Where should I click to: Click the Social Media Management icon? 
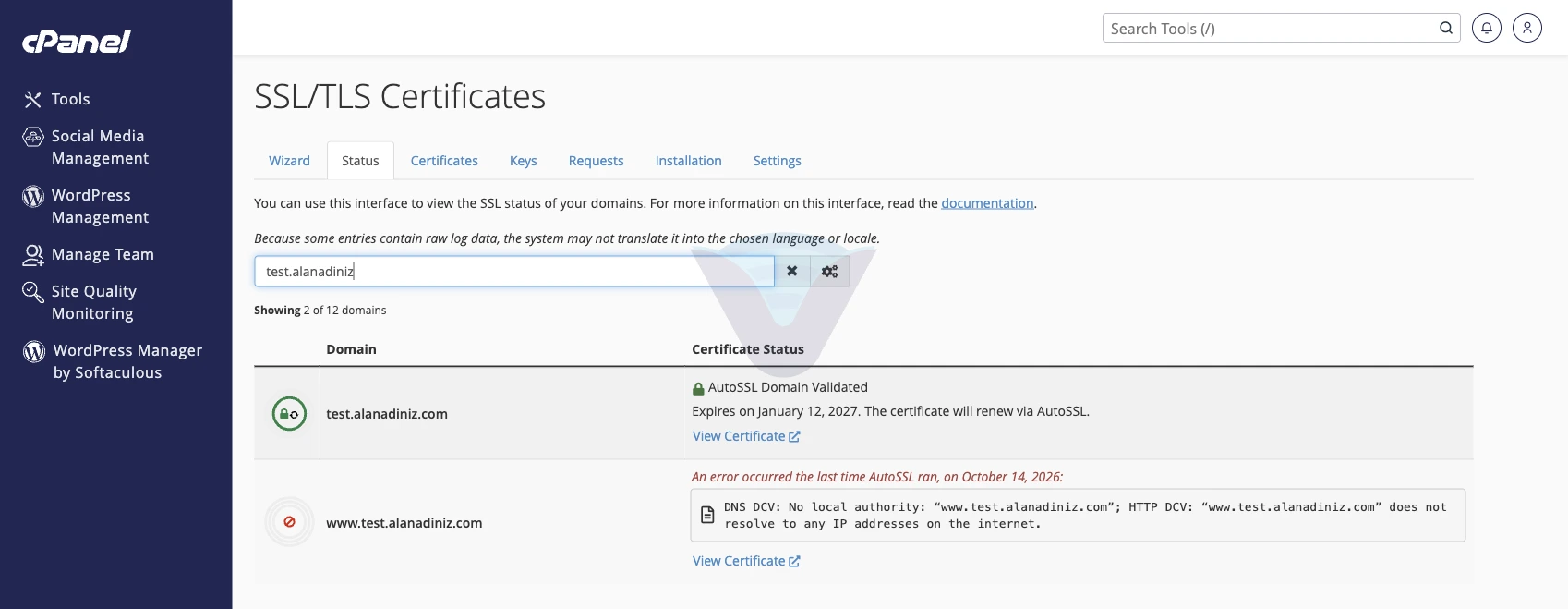tap(33, 137)
